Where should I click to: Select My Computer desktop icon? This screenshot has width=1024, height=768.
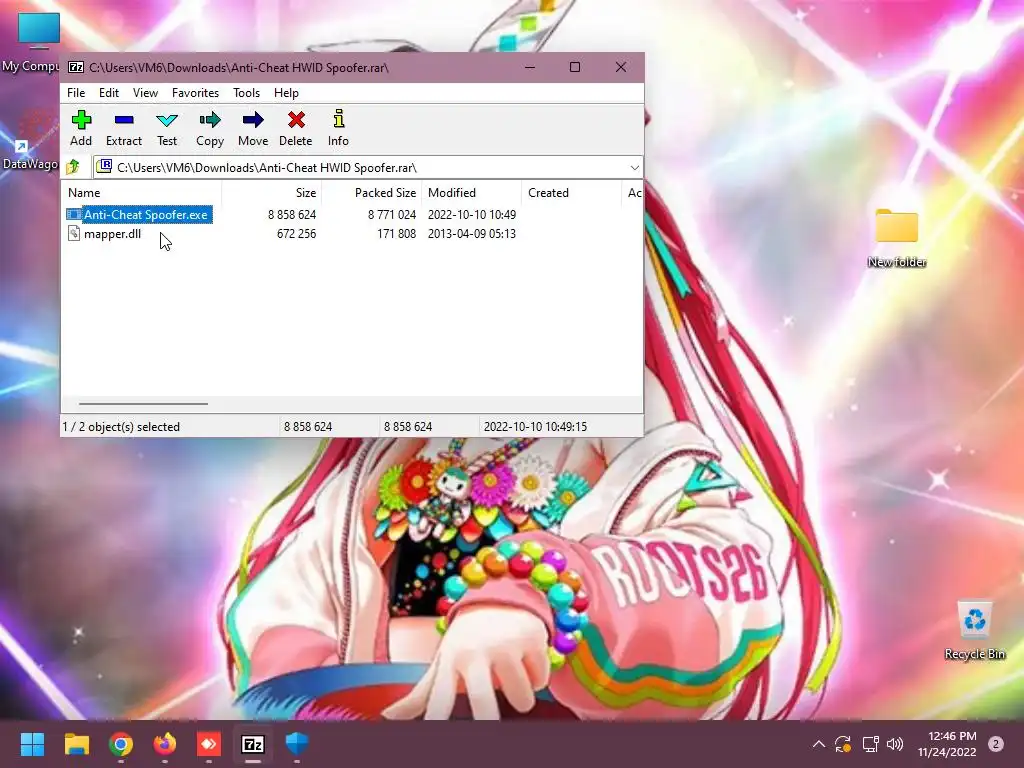tap(31, 41)
